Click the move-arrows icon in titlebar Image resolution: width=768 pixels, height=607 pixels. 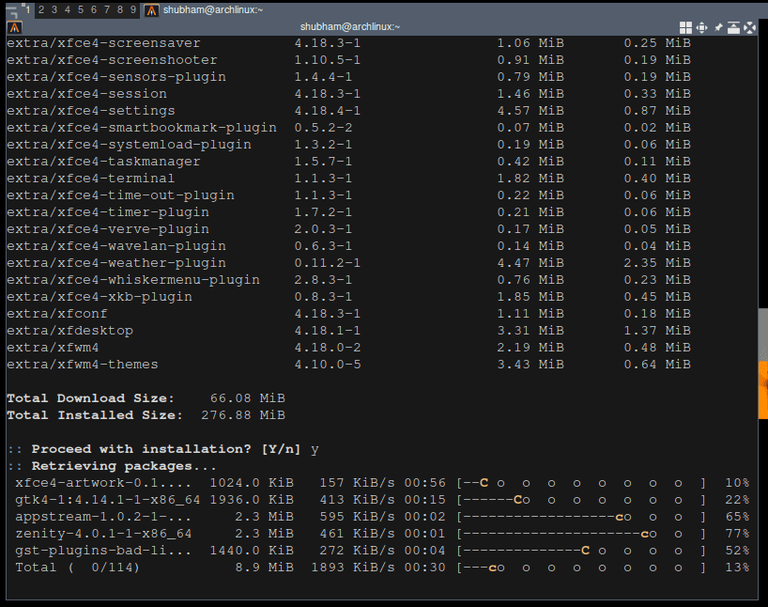tap(701, 27)
